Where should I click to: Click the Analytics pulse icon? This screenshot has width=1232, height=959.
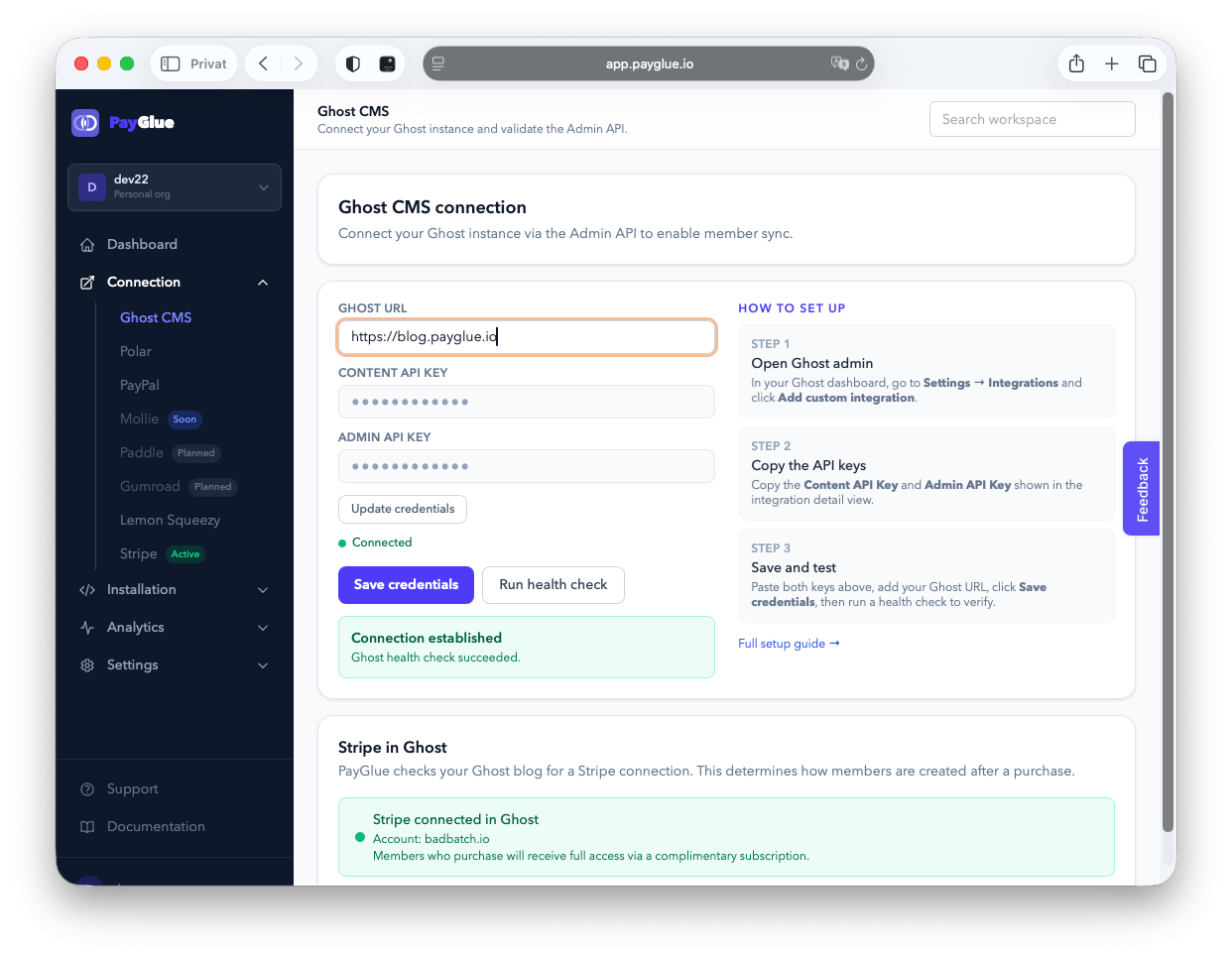tap(87, 628)
